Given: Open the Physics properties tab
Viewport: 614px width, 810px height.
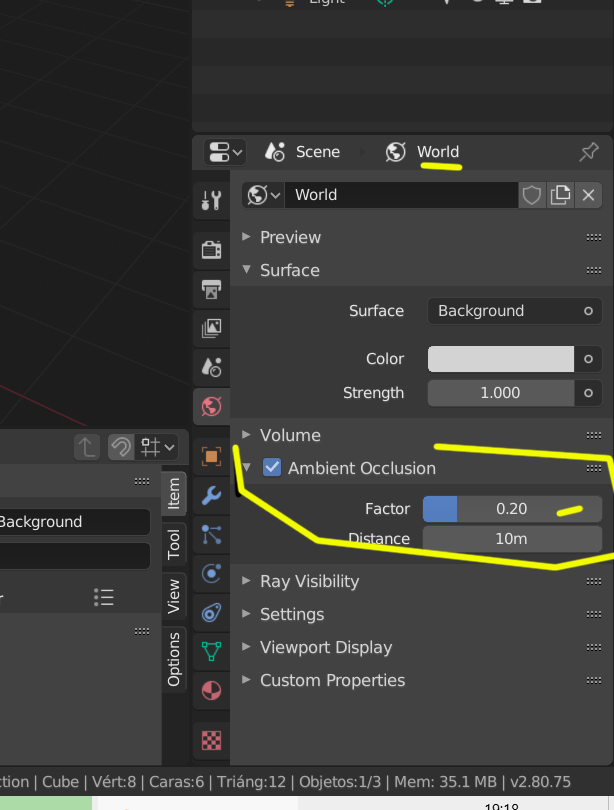Looking at the screenshot, I should [x=211, y=573].
